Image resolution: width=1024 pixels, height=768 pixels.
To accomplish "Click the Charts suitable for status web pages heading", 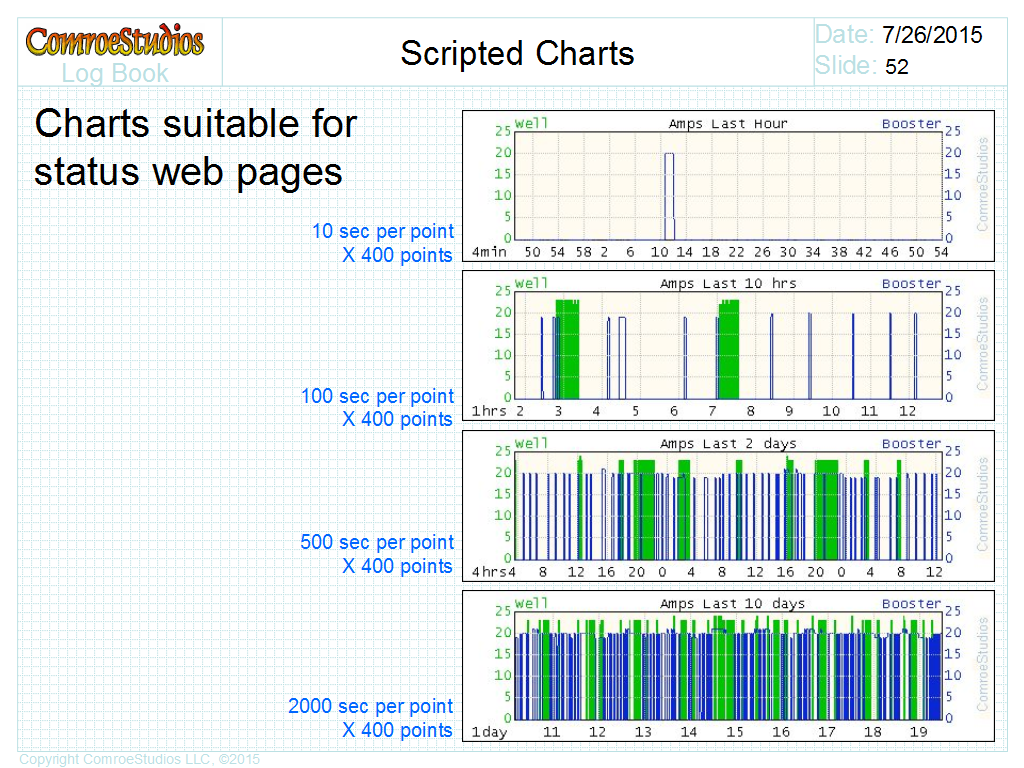I will click(x=195, y=148).
